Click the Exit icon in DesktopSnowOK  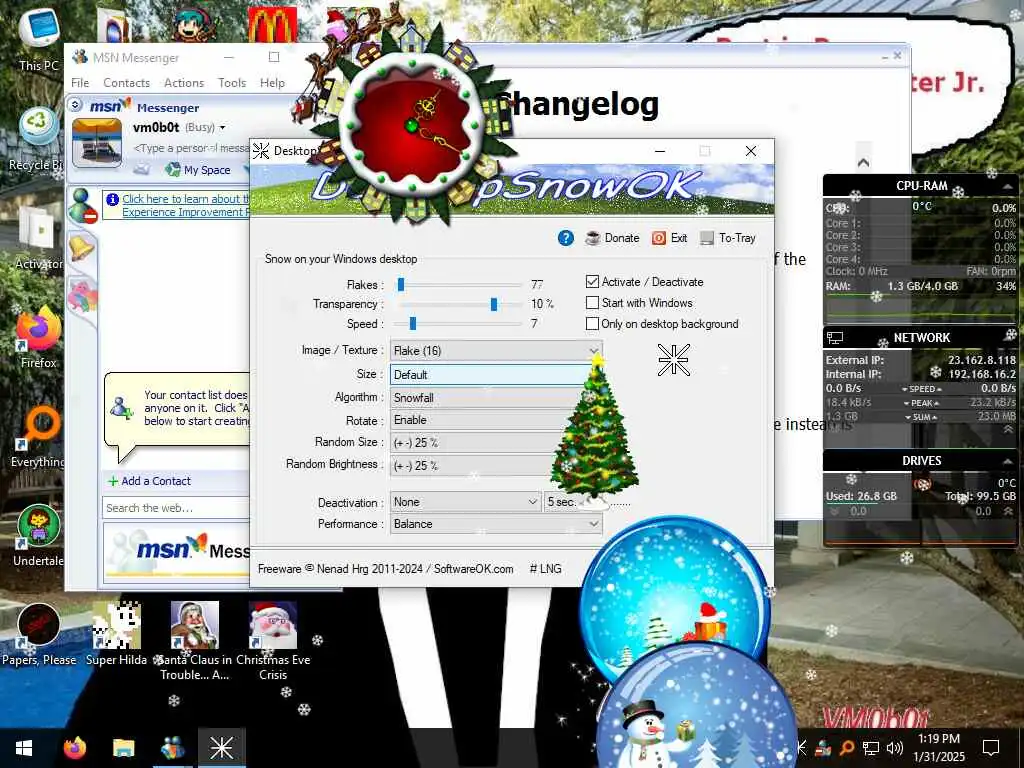(x=659, y=238)
